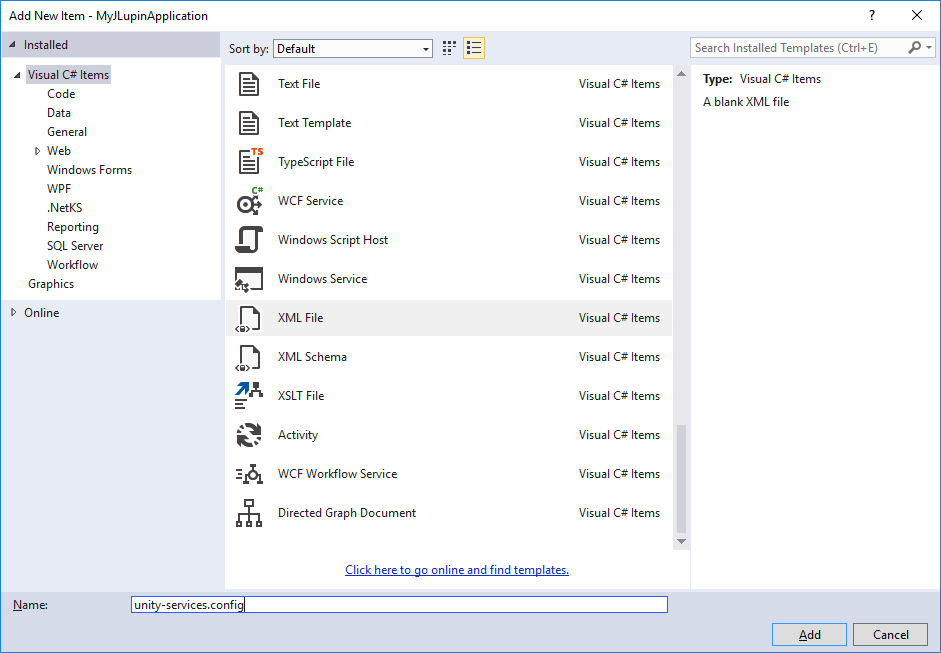Screen dimensions: 941x653
Task: Expand the Web tree node
Action: 39,150
